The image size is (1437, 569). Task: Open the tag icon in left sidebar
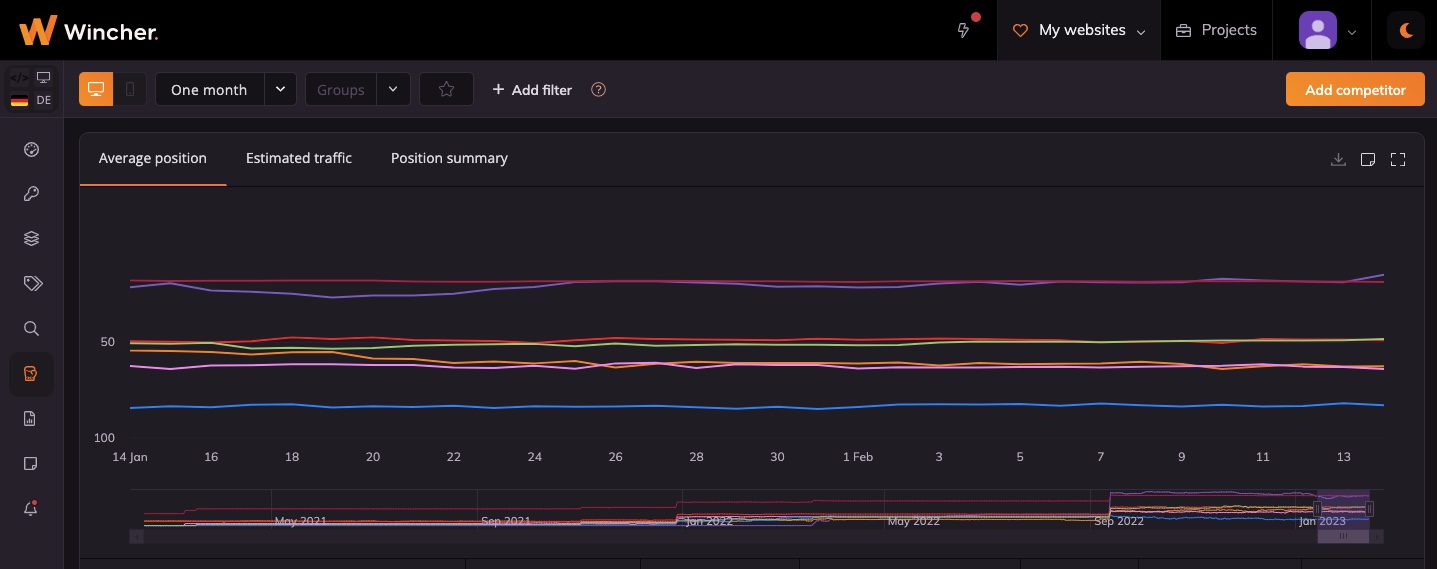pos(32,284)
